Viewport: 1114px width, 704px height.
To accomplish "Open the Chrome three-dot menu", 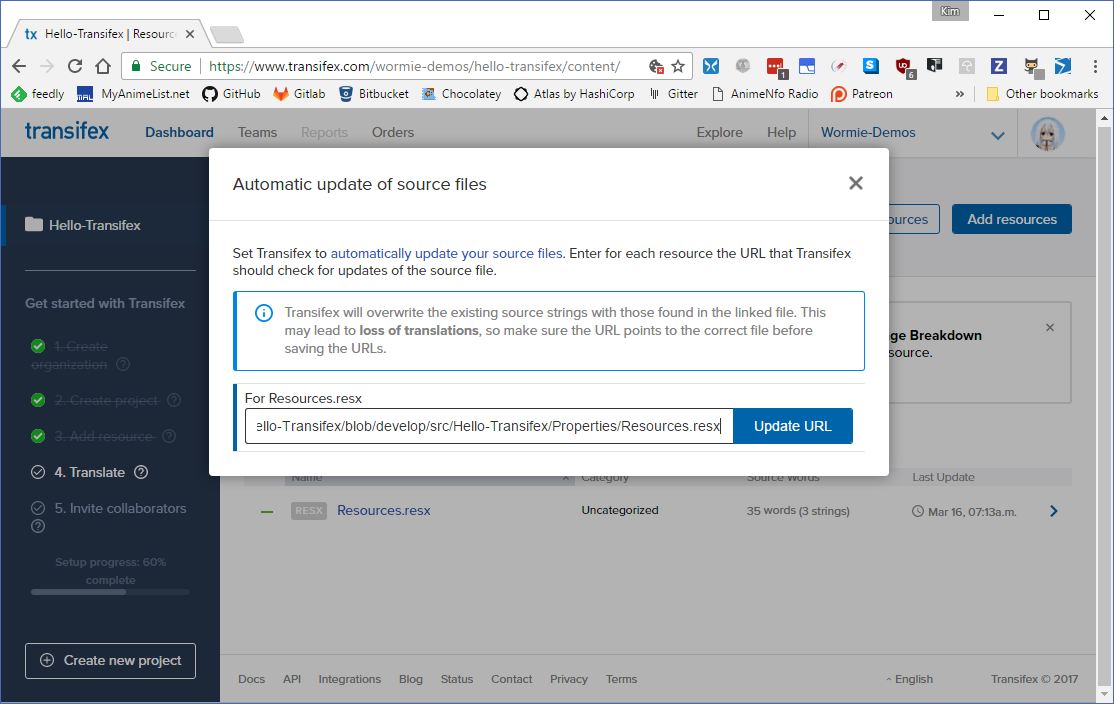I will coord(1095,66).
